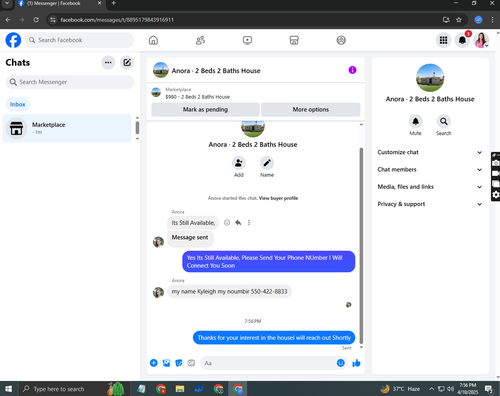Open the emoji picker in message box

click(340, 363)
